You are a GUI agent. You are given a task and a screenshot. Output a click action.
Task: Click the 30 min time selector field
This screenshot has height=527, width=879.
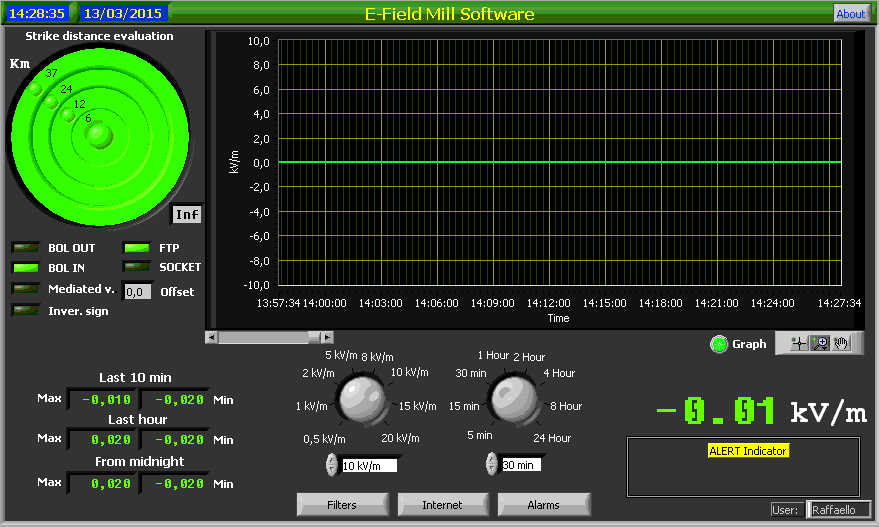pos(521,464)
